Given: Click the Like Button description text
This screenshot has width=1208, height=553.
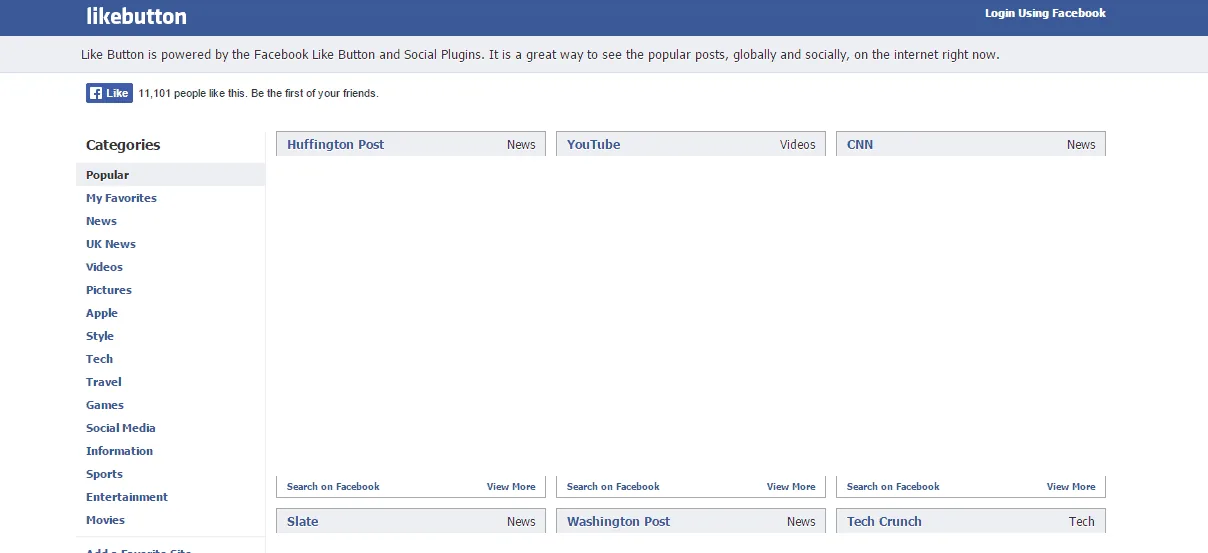Looking at the screenshot, I should coord(540,54).
